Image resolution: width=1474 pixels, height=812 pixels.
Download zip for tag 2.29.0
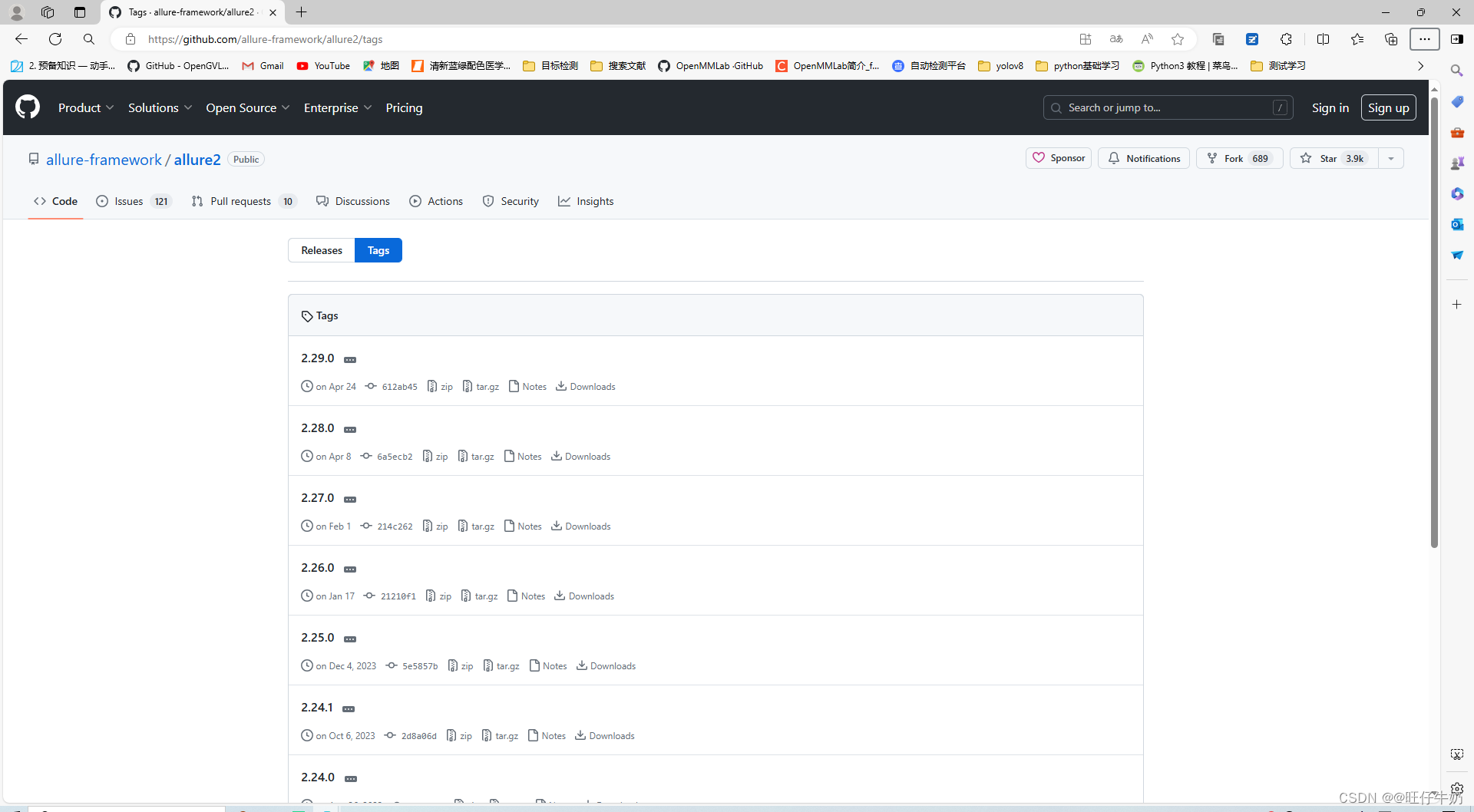(x=440, y=387)
